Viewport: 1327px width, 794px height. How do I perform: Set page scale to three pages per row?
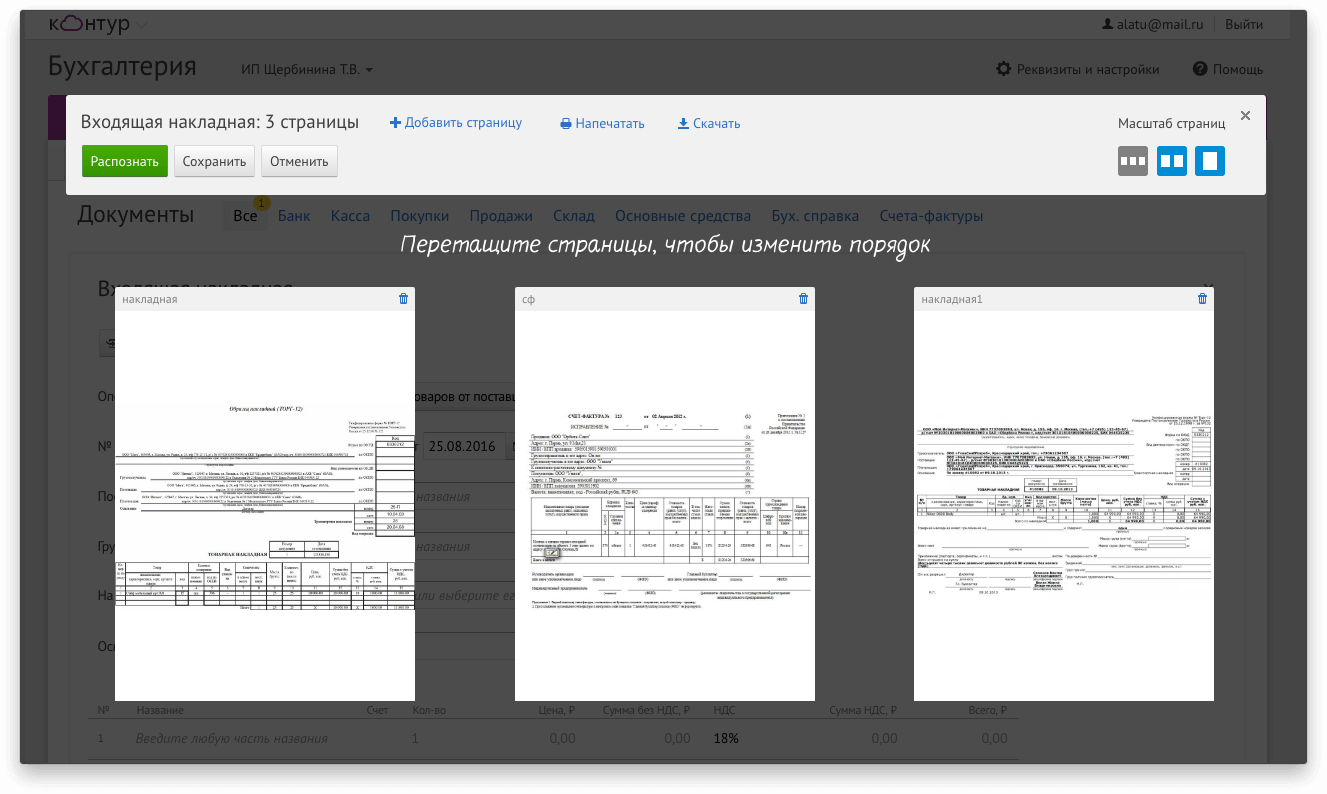tap(1133, 160)
